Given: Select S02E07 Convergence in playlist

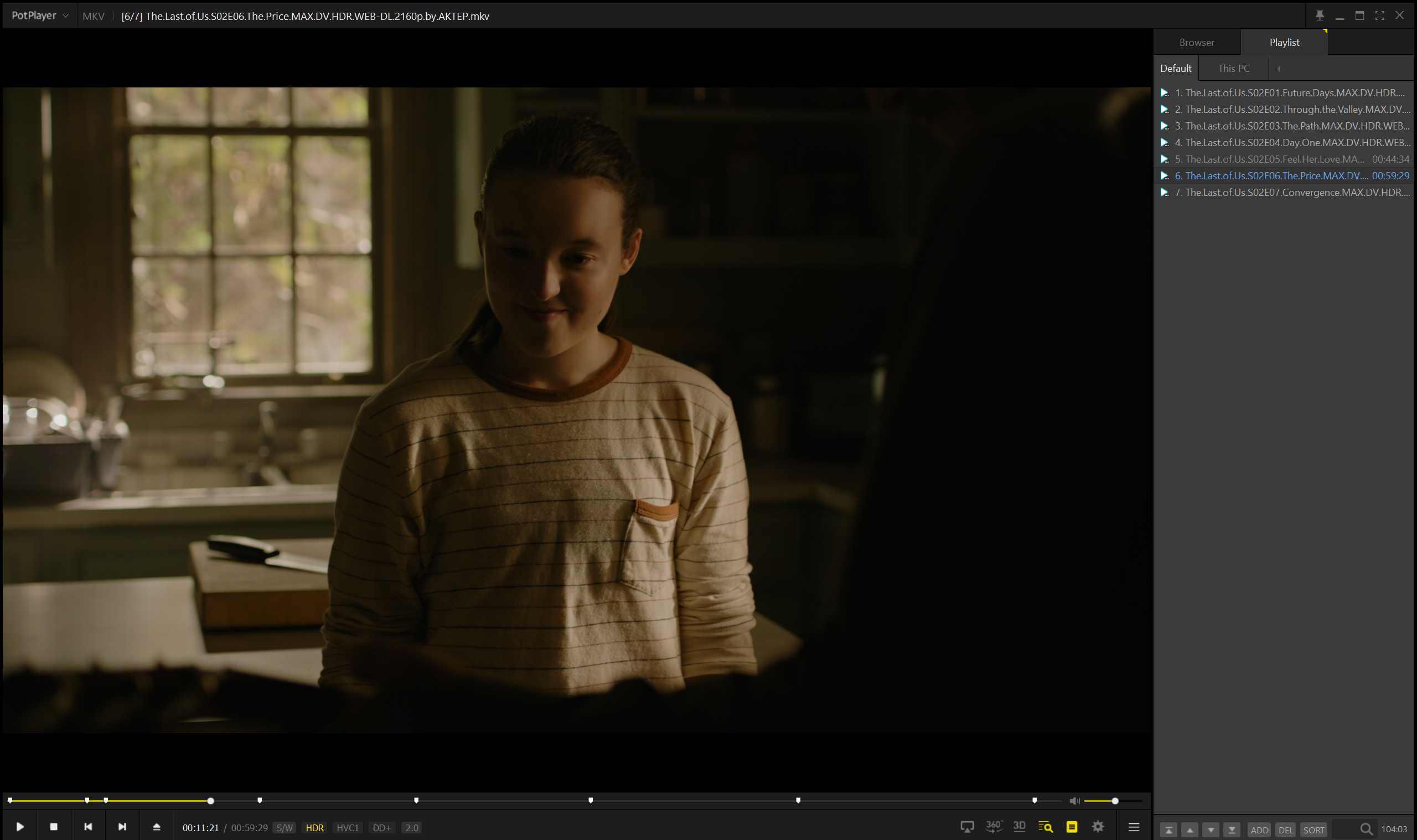Looking at the screenshot, I should 1284,193.
